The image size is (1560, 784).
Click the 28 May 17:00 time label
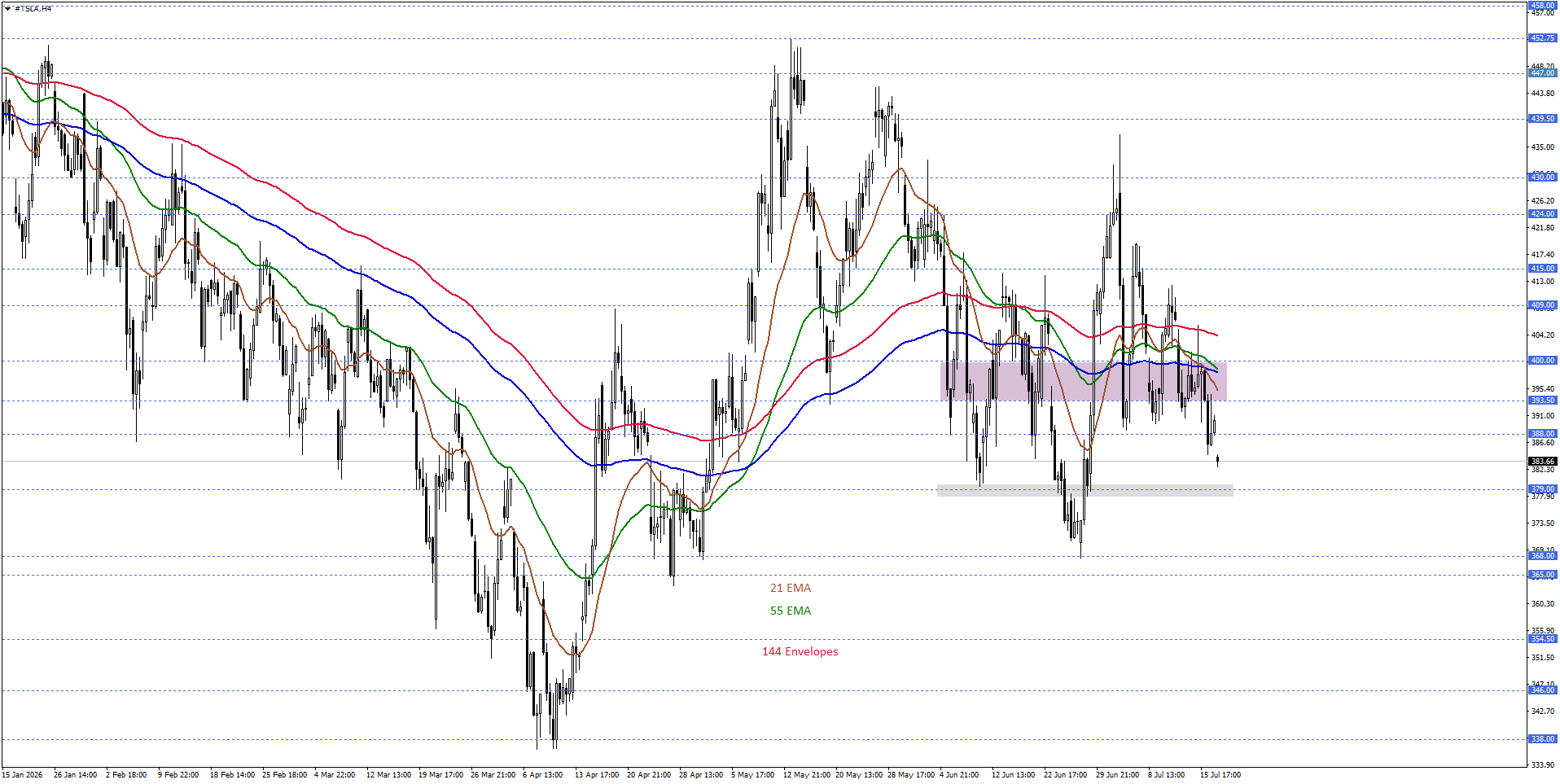(x=911, y=775)
